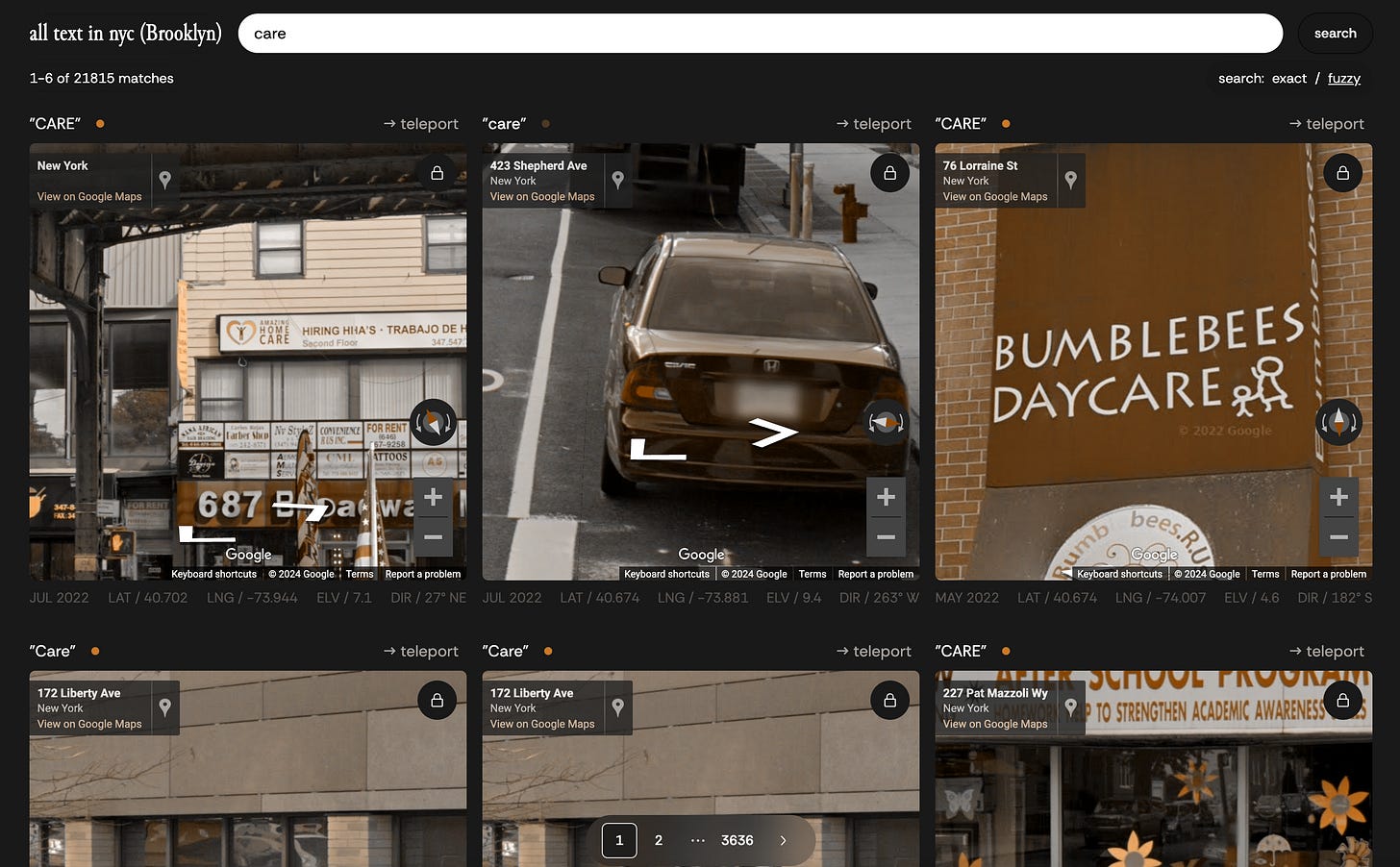Screen dimensions: 1400x867
Task: Zoom out on the 423 Shepherd Ave street view
Action: (887, 536)
